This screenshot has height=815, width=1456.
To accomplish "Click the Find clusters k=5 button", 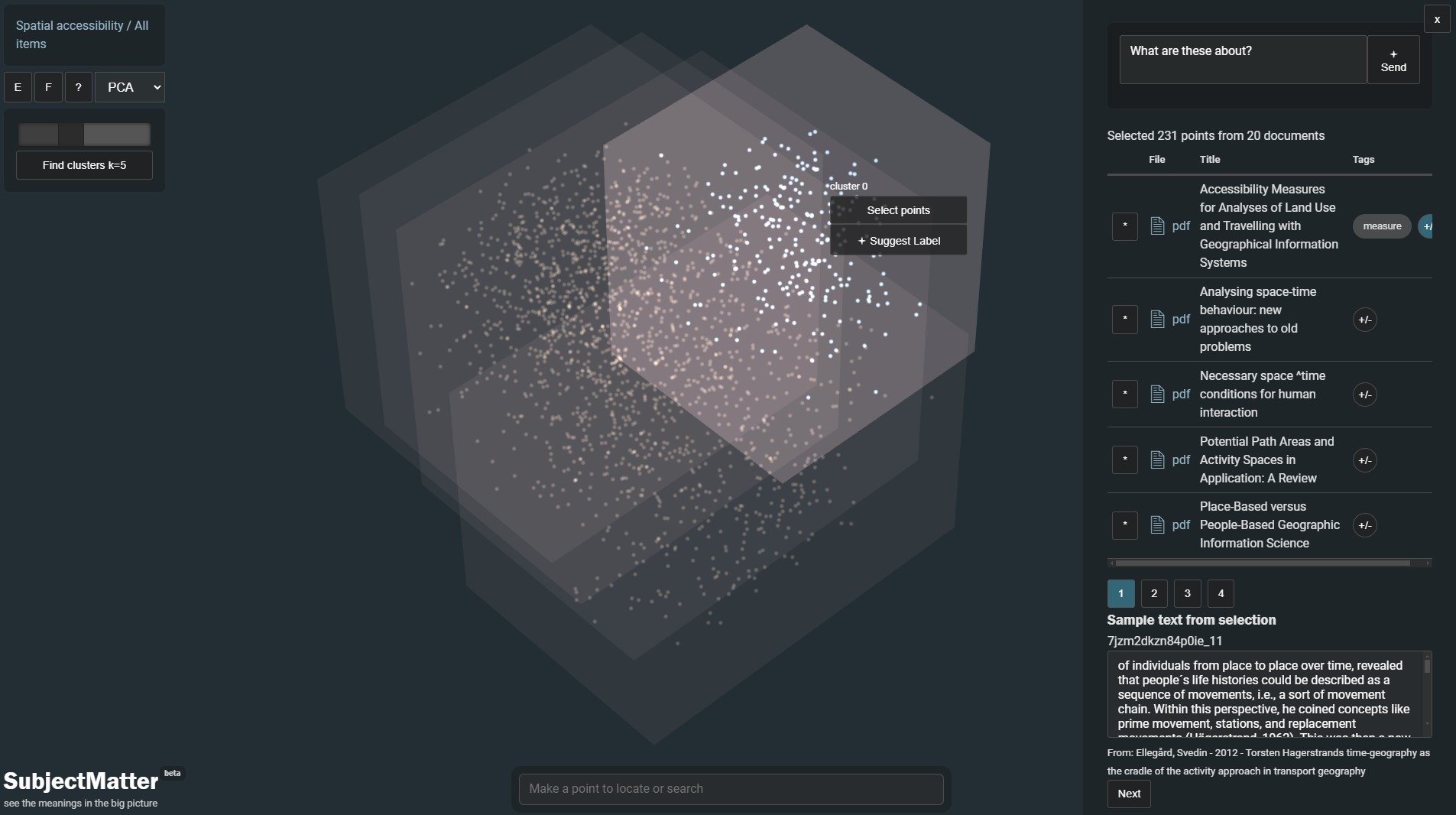I will (84, 165).
